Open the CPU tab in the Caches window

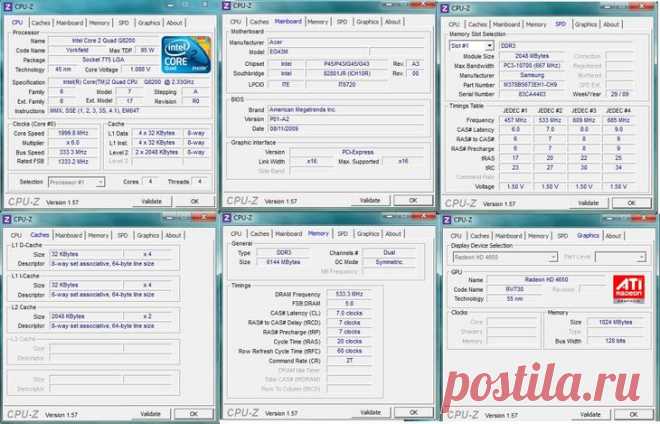[16, 235]
